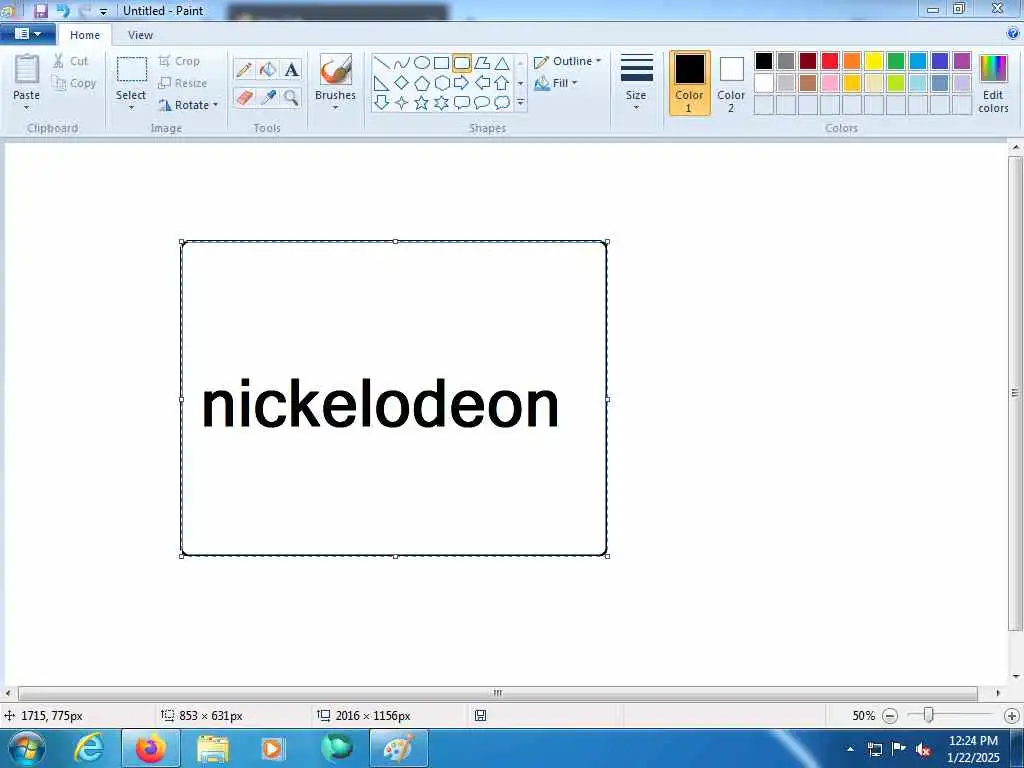Image resolution: width=1024 pixels, height=768 pixels.
Task: Switch to the Home tab
Action: pyautogui.click(x=85, y=35)
